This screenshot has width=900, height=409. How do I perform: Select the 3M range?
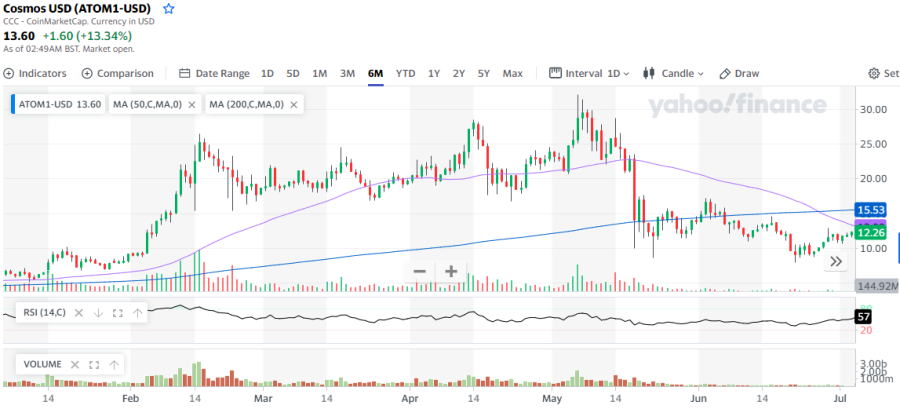[347, 73]
